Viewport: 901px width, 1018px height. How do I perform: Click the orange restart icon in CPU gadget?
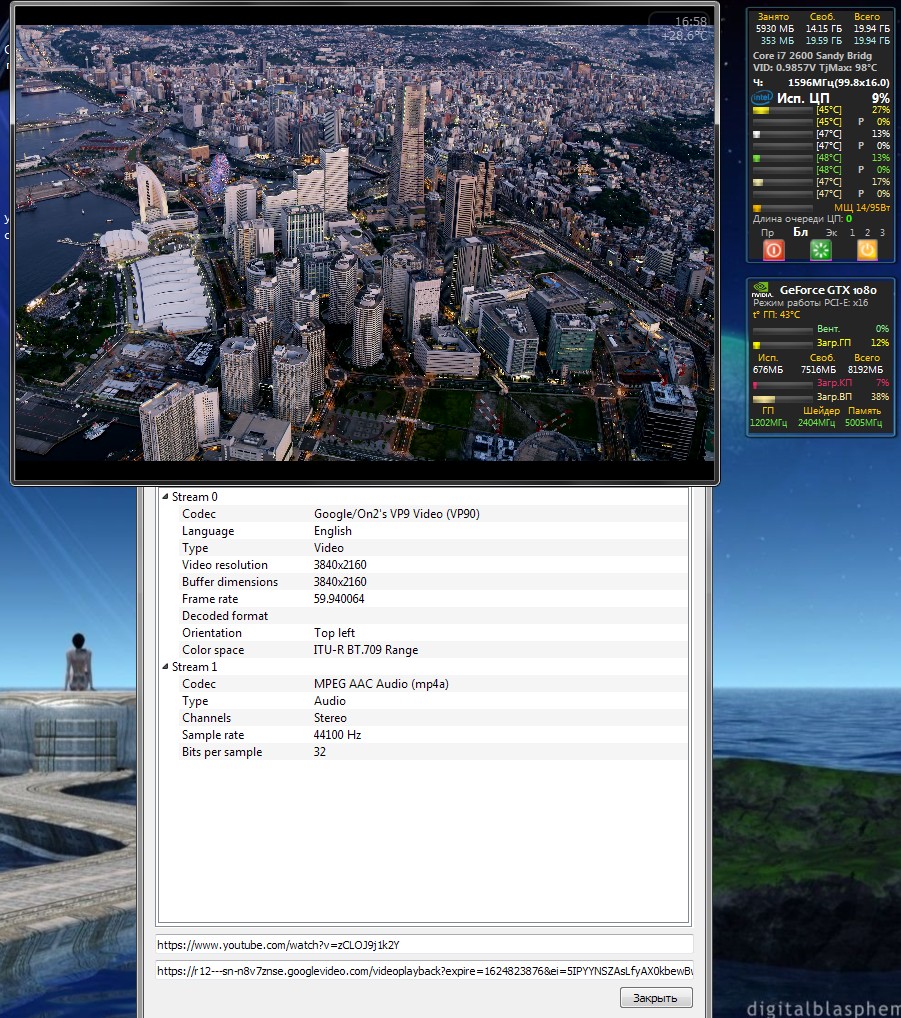(867, 250)
